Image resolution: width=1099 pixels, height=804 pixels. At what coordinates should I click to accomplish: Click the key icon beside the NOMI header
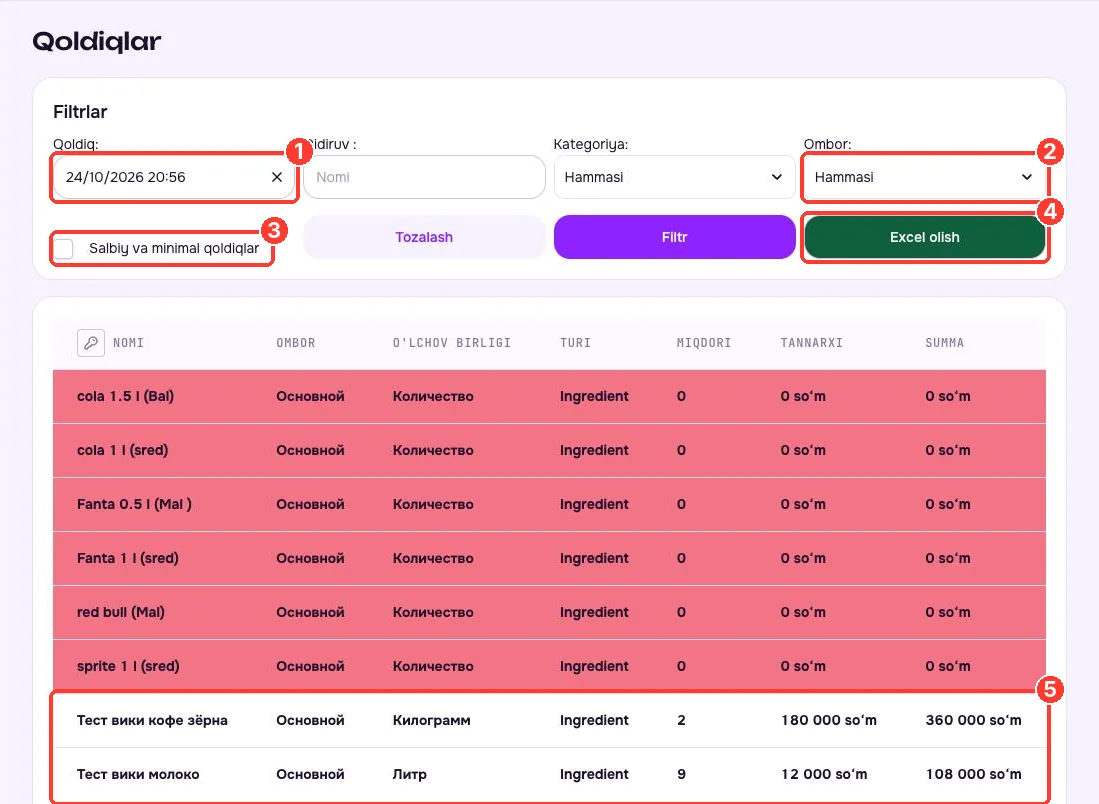coord(91,343)
